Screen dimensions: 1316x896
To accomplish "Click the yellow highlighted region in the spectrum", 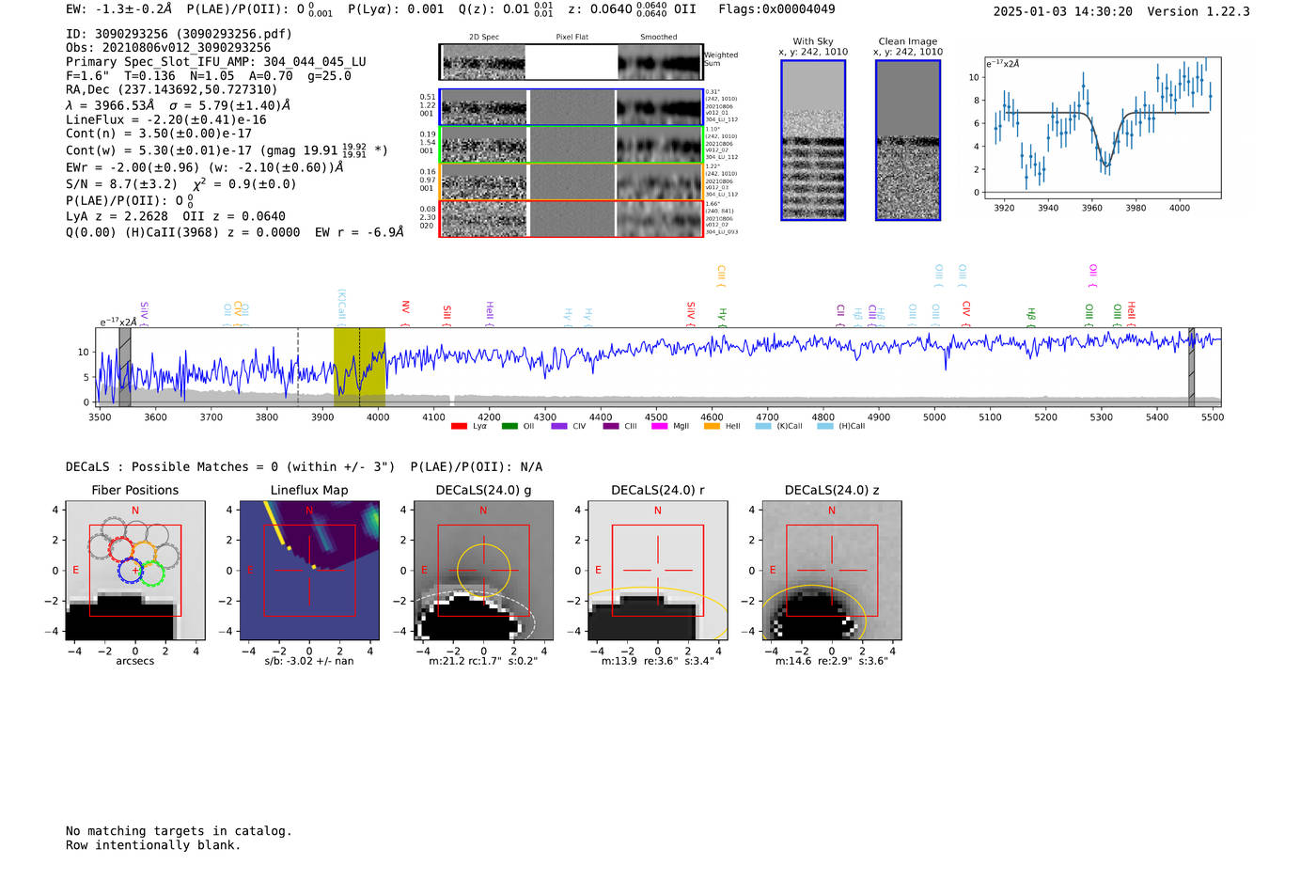I will point(359,367).
